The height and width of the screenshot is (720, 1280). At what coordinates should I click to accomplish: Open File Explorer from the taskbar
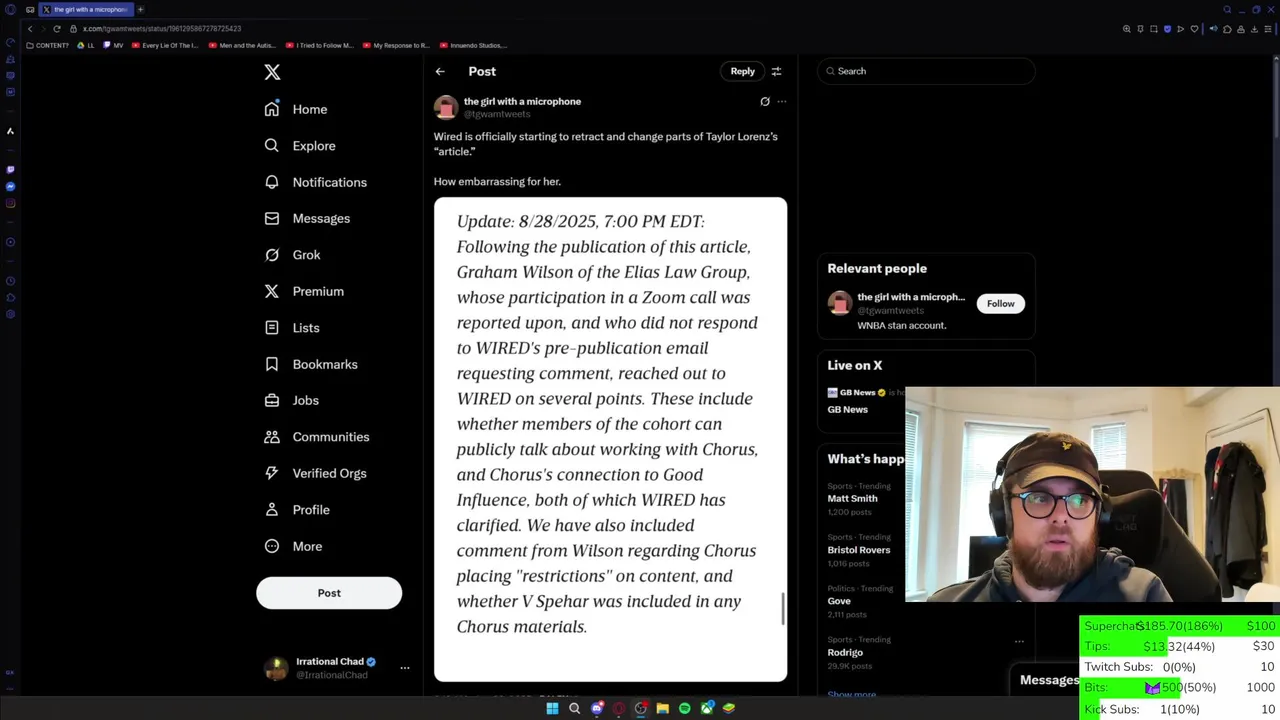pyautogui.click(x=662, y=708)
